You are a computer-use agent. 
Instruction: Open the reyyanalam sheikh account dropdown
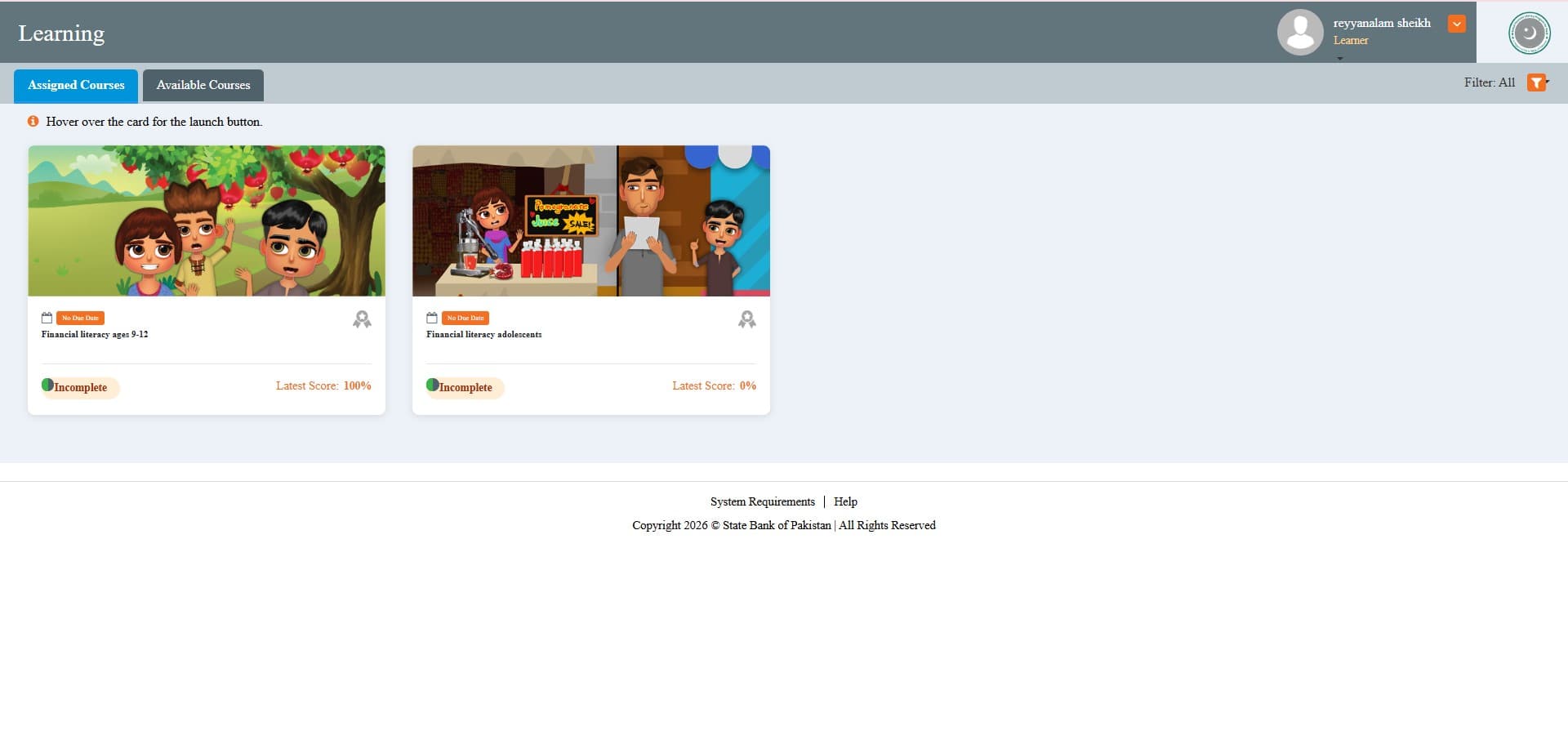tap(1457, 24)
